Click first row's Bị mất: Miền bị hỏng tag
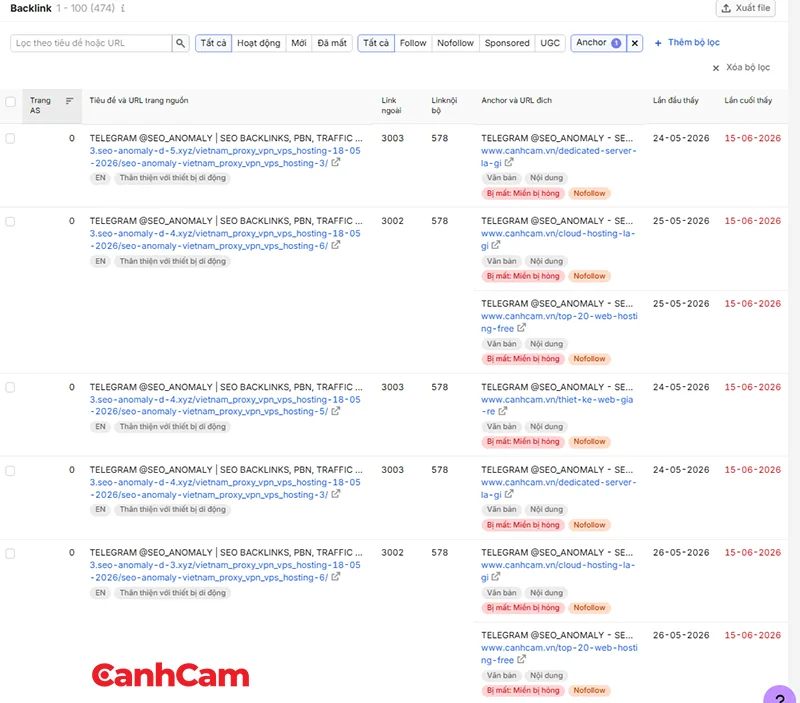 [523, 193]
